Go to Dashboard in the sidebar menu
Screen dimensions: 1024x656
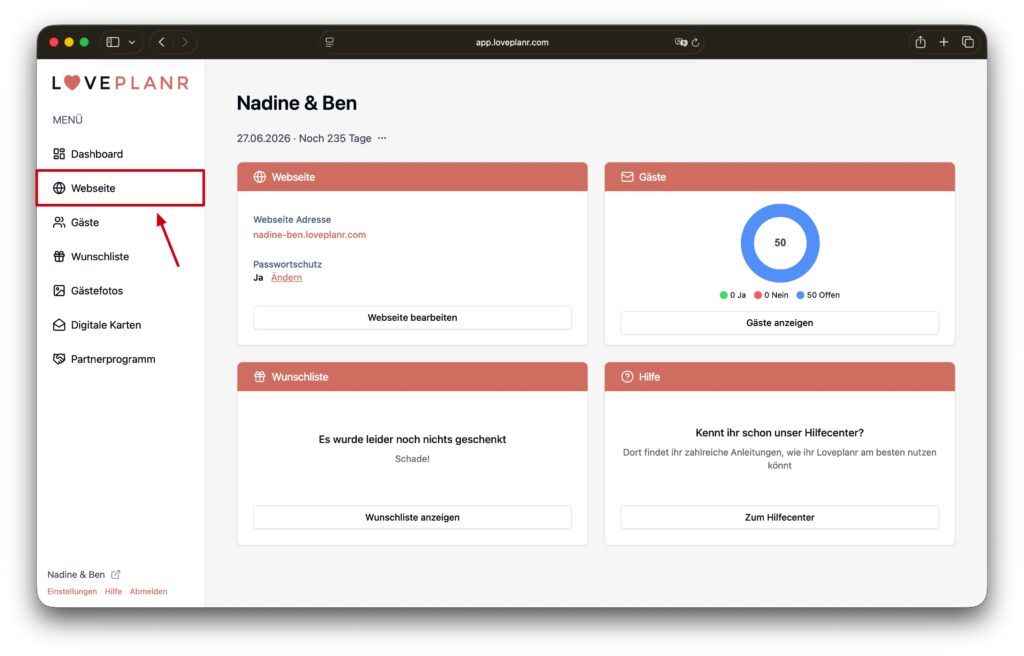[x=96, y=154]
